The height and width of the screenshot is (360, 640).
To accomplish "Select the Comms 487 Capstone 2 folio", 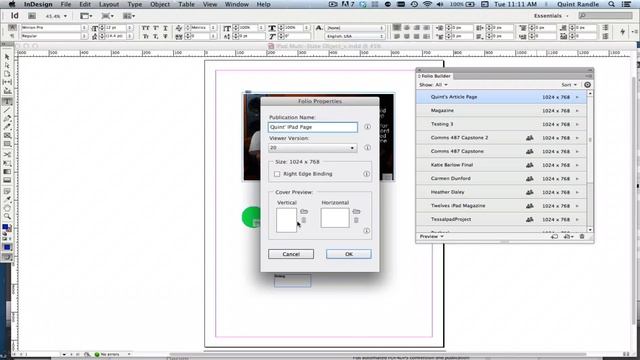I will coord(501,138).
